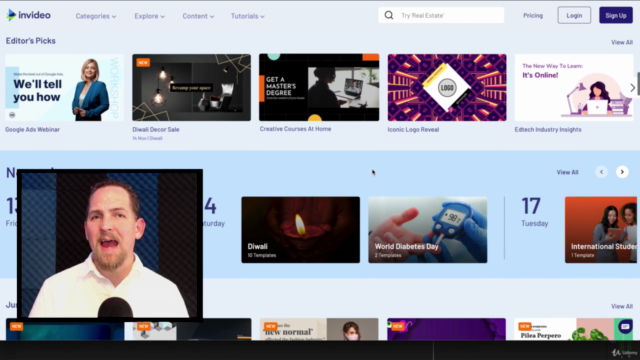This screenshot has width=640, height=360.
Task: Open the Iconic Logo Reveal thumbnail
Action: point(447,87)
